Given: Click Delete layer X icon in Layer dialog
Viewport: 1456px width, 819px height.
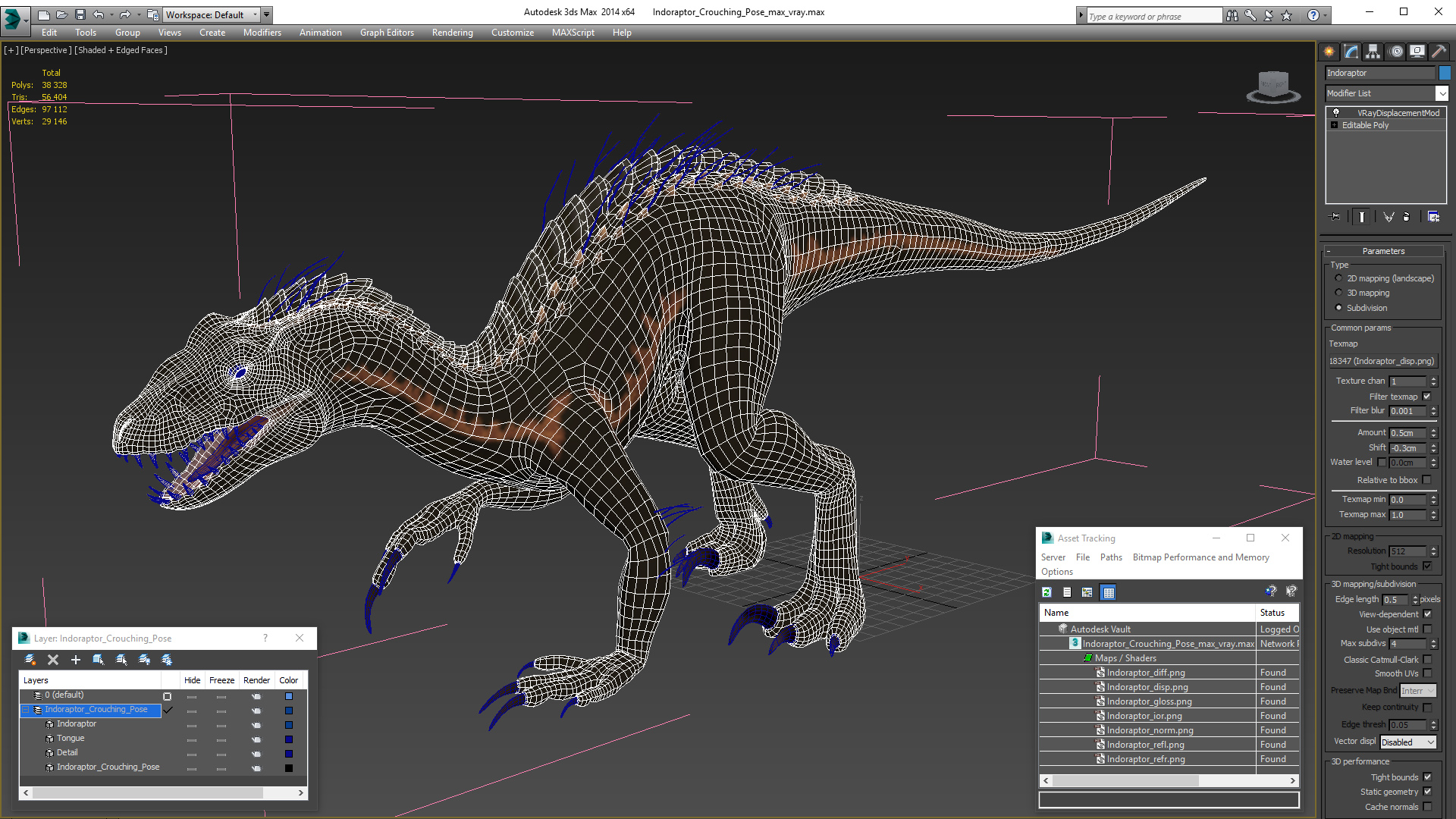Looking at the screenshot, I should tap(53, 660).
